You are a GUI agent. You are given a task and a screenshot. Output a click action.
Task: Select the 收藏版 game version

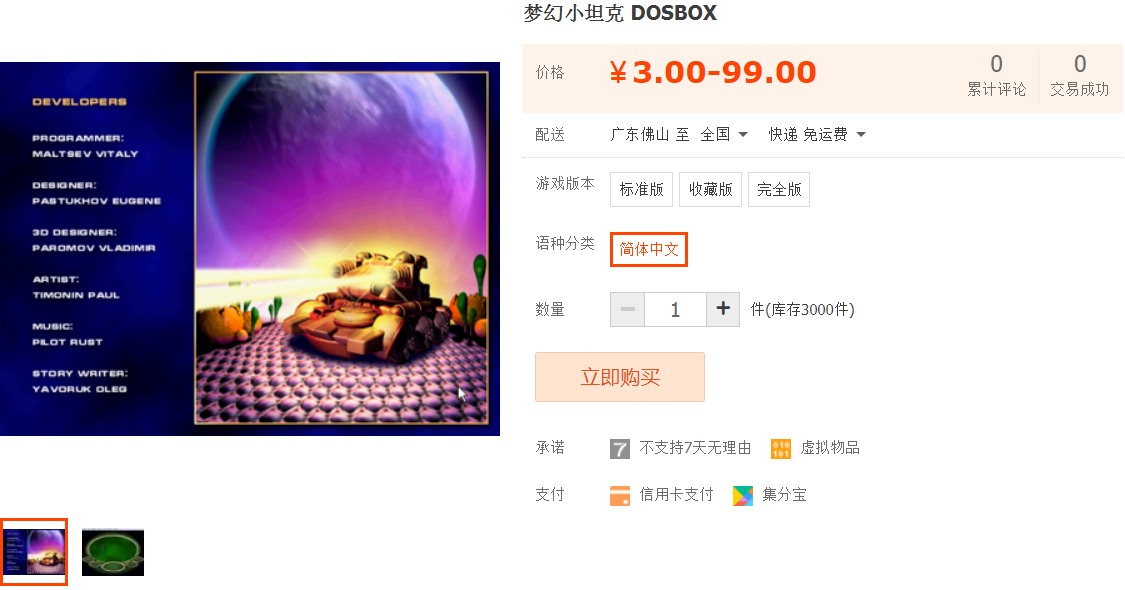coord(710,189)
